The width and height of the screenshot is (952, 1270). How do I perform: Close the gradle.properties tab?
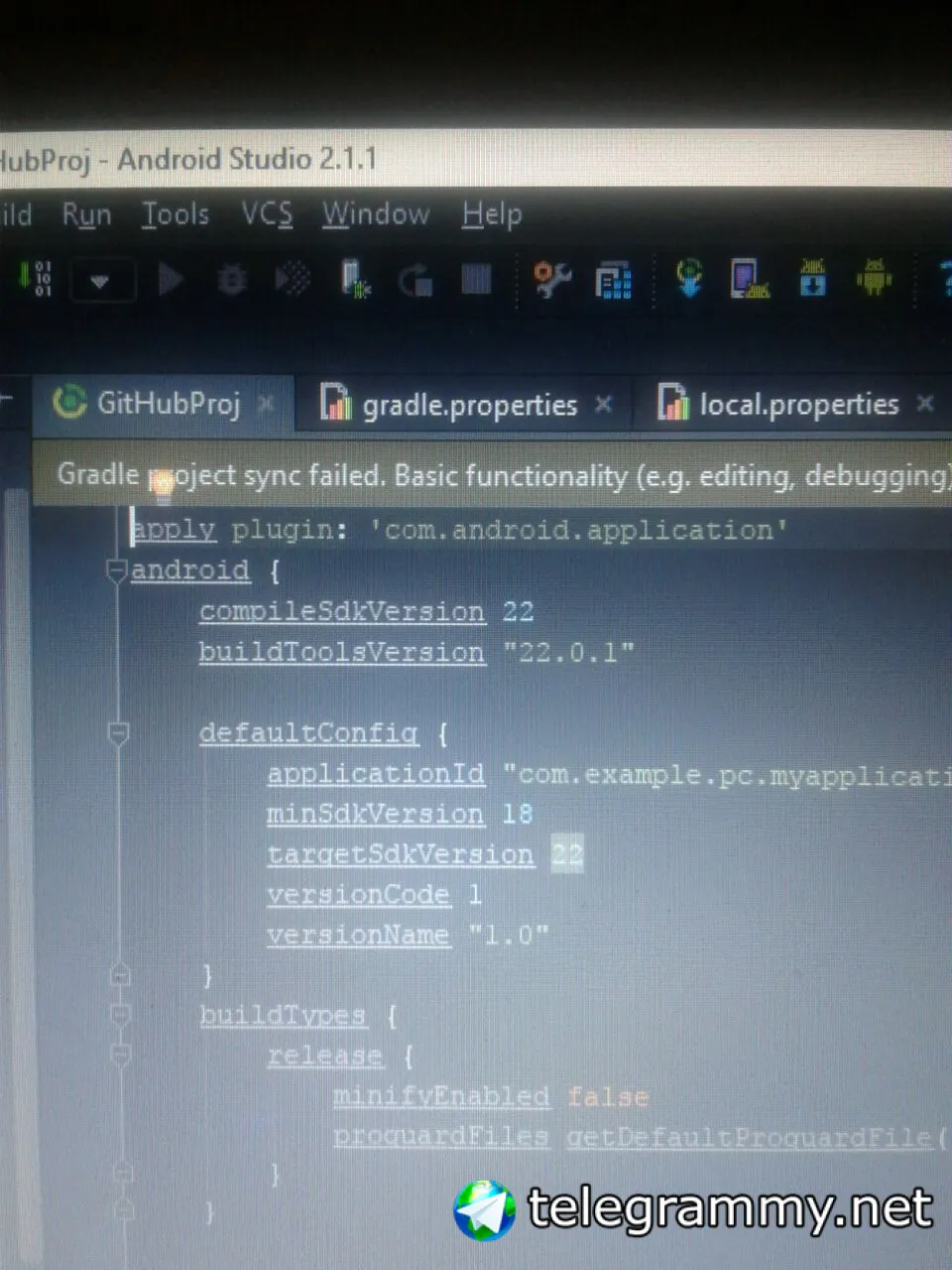point(603,405)
